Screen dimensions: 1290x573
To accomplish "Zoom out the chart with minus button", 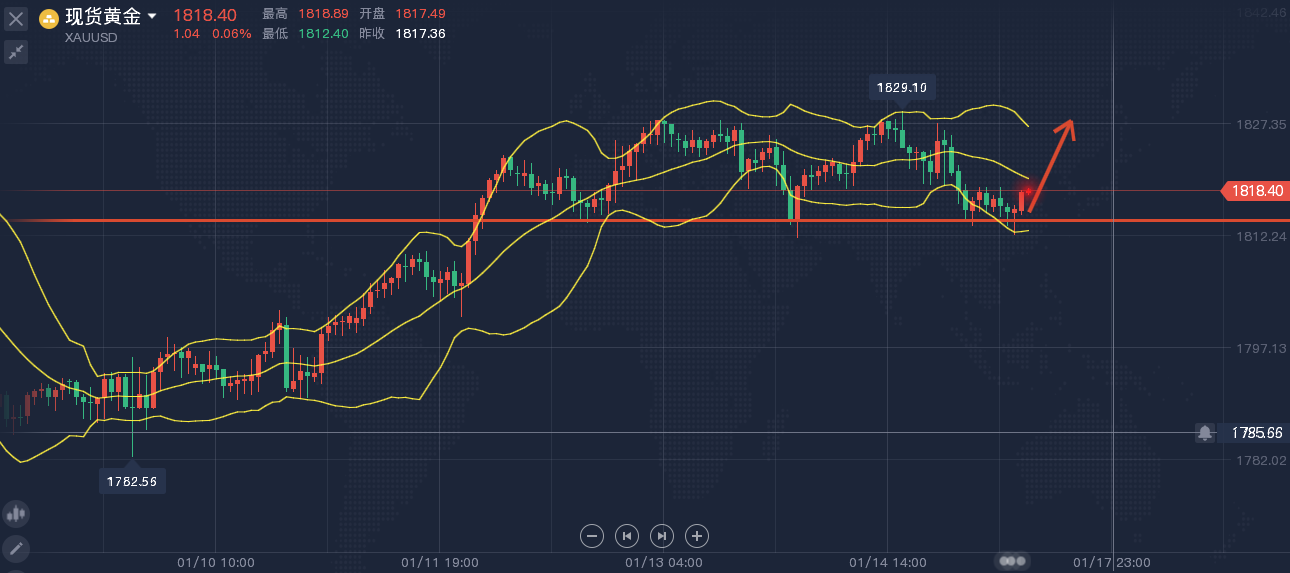I will (591, 536).
